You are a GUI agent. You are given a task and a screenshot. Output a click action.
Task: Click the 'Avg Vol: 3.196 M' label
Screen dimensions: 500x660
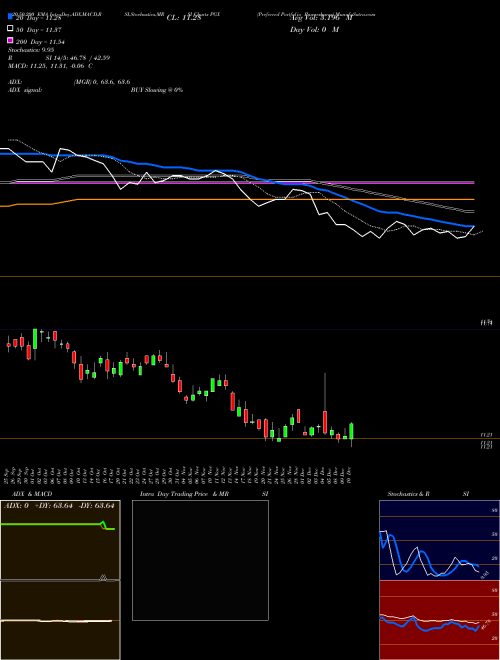click(x=321, y=18)
